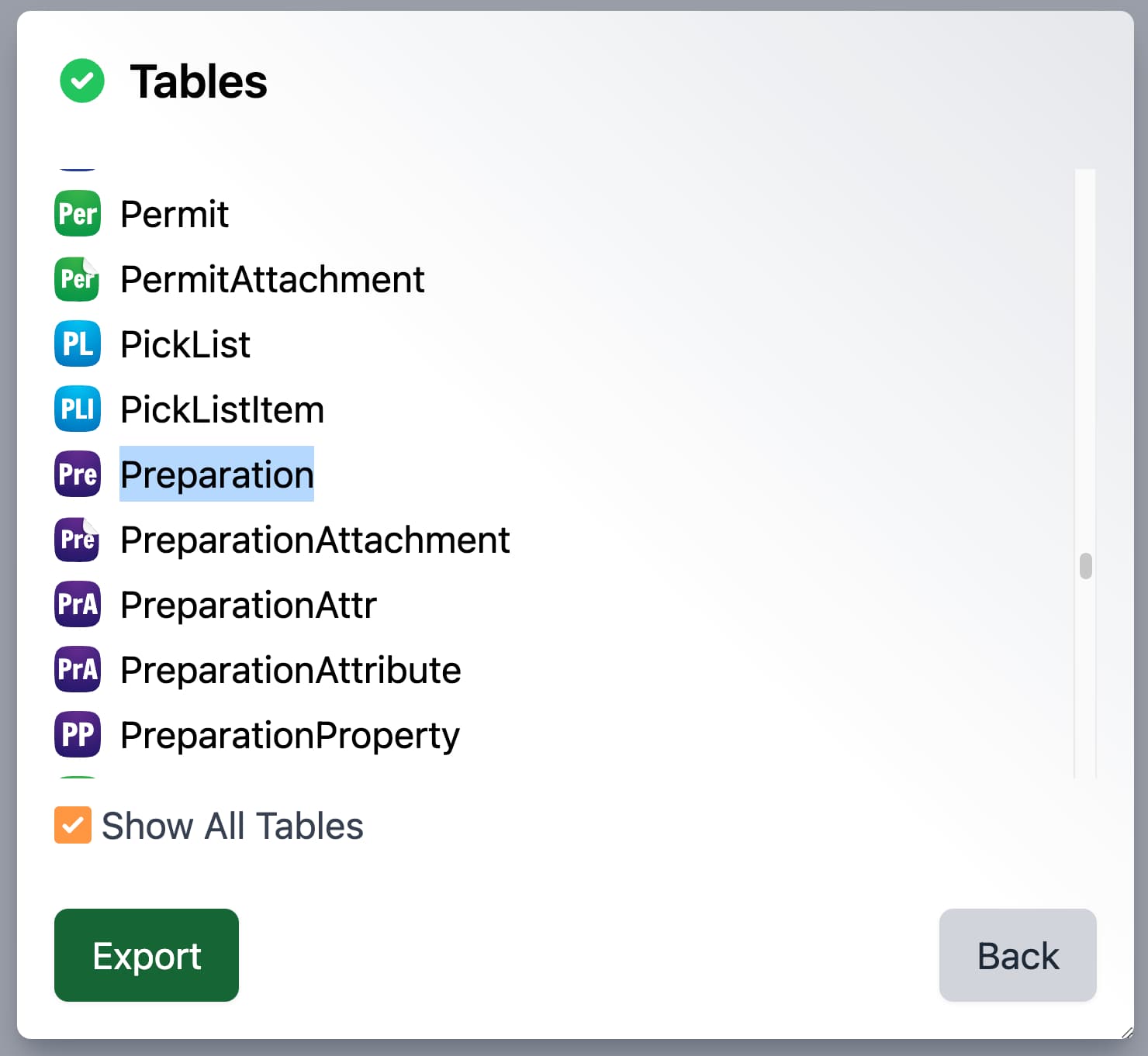Choose PreparationAttribute from the list

coord(291,670)
